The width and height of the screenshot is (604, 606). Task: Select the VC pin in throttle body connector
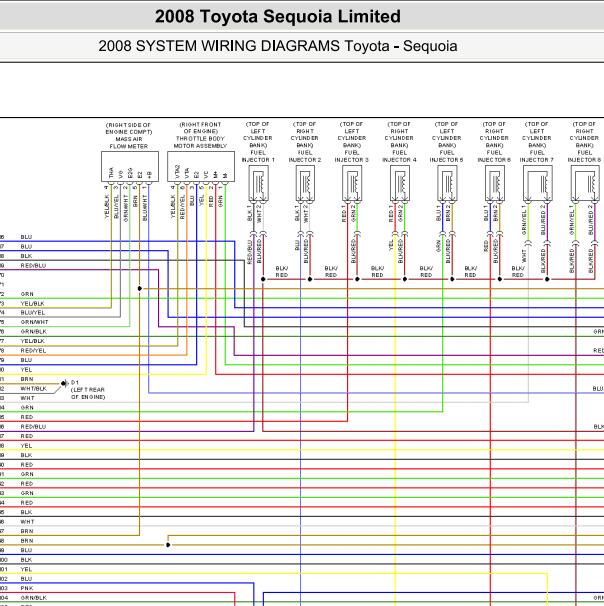(206, 174)
